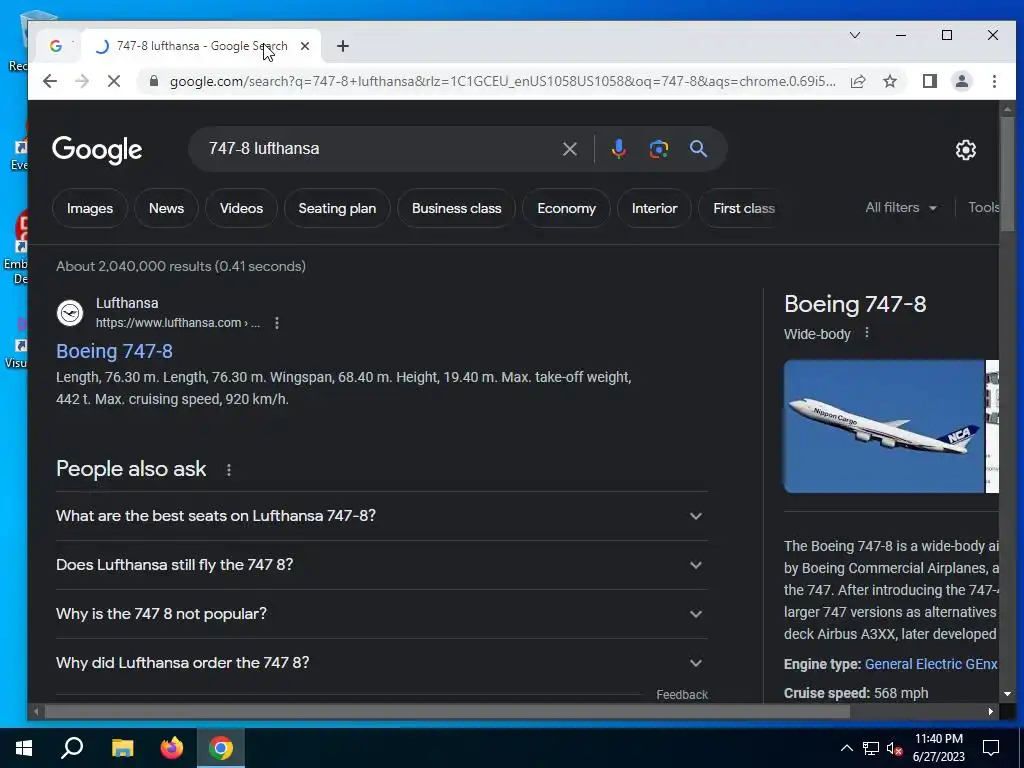Filter results by News

pos(166,208)
